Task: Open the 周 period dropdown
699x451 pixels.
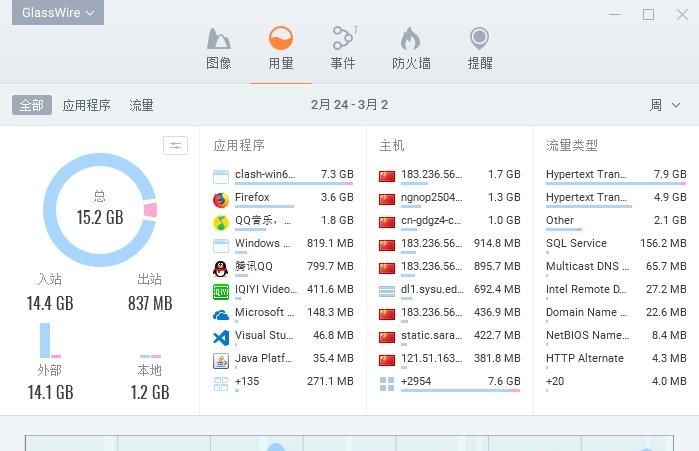Action: pyautogui.click(x=665, y=105)
